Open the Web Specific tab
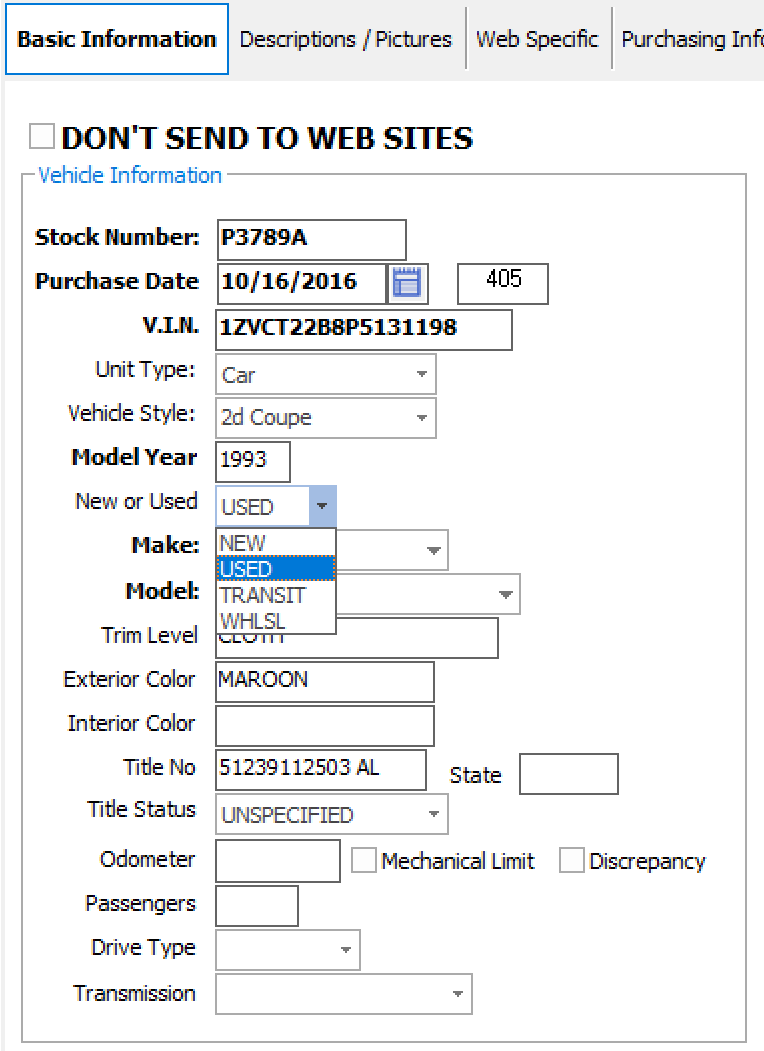 tap(538, 39)
